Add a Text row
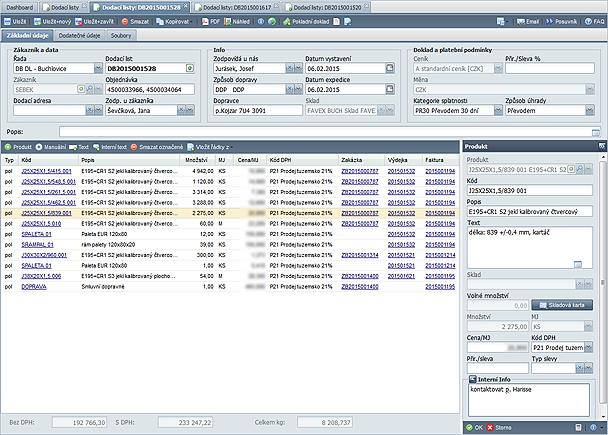Image resolution: width=608 pixels, height=435 pixels. click(79, 147)
